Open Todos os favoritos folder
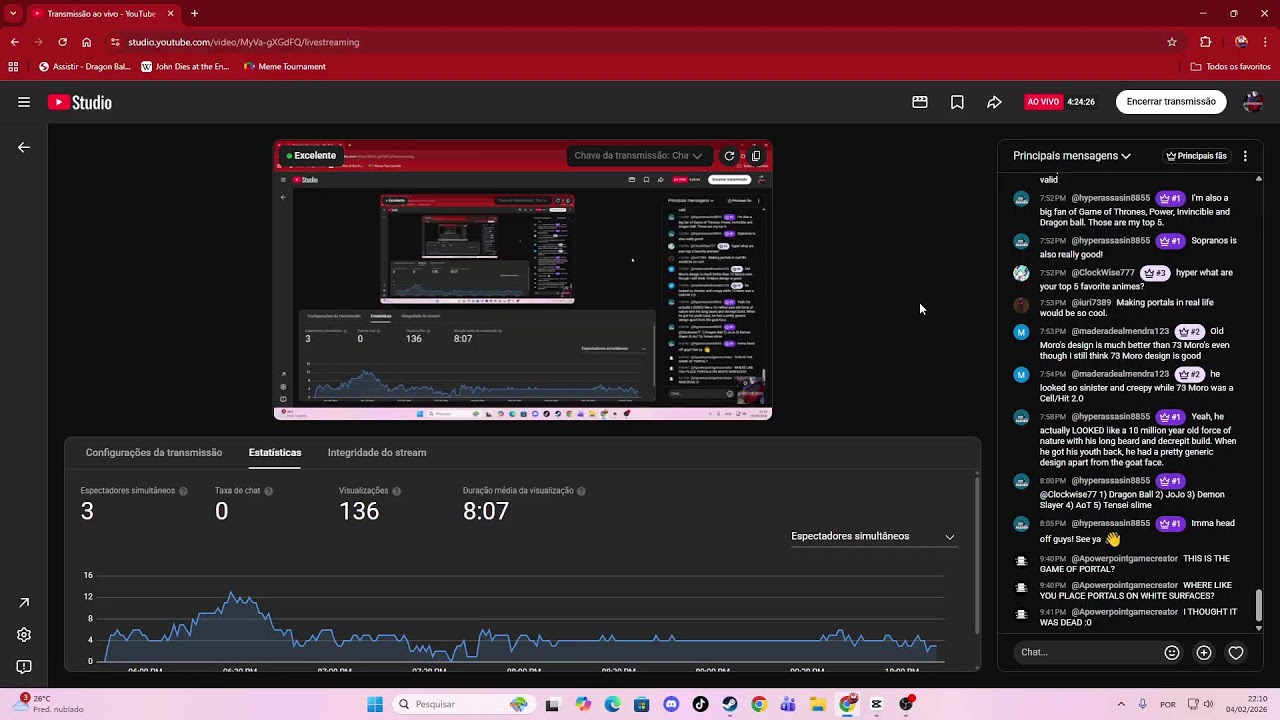This screenshot has width=1280, height=720. (1231, 67)
